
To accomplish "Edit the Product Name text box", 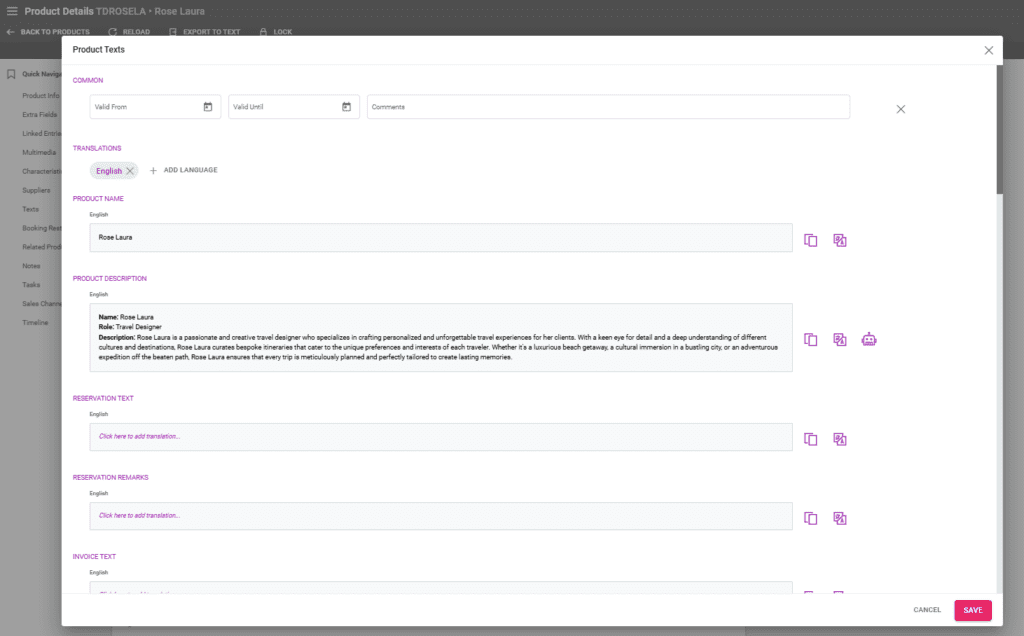I will click(x=440, y=238).
